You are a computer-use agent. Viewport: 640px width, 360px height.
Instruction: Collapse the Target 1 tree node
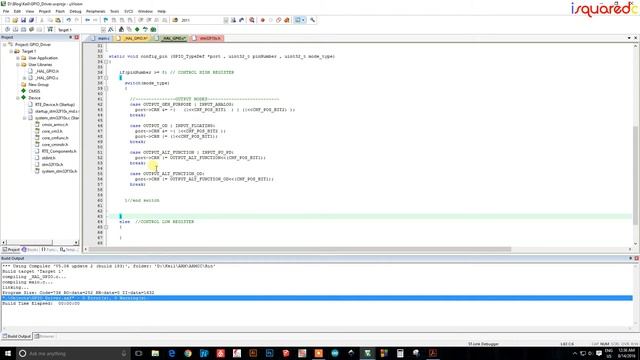coord(11,51)
